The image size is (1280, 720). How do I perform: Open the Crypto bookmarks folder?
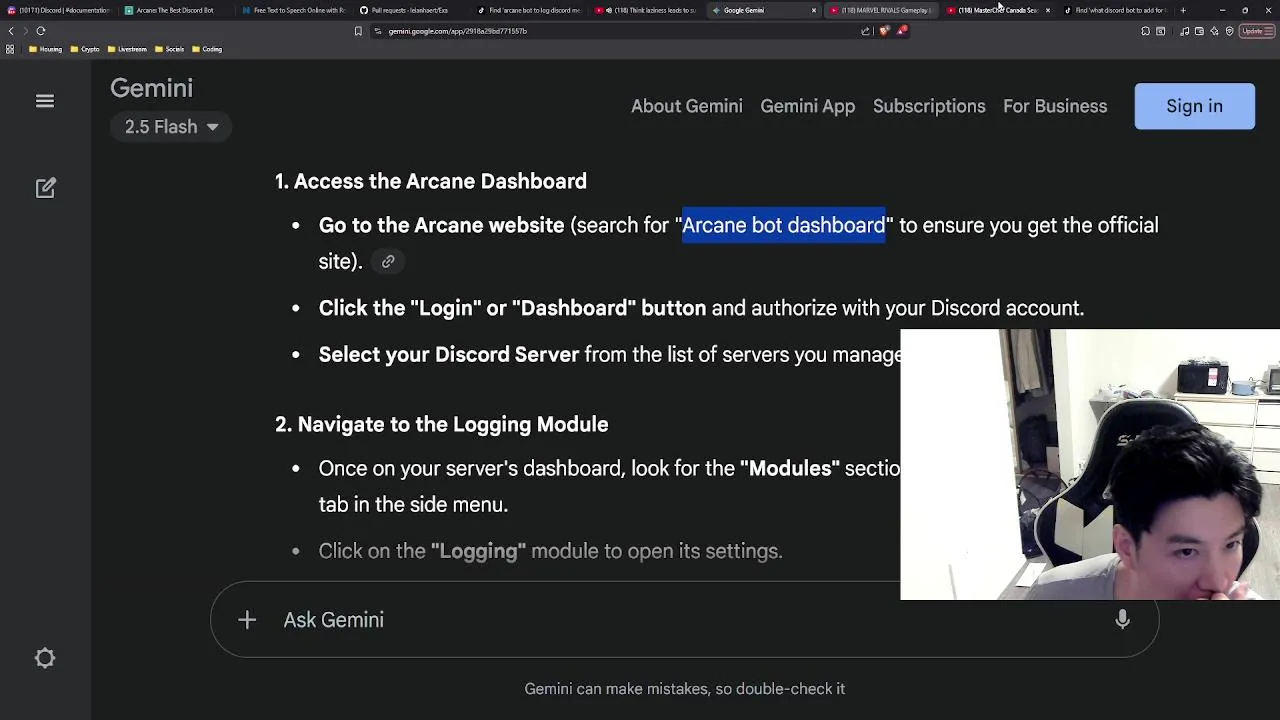click(85, 49)
